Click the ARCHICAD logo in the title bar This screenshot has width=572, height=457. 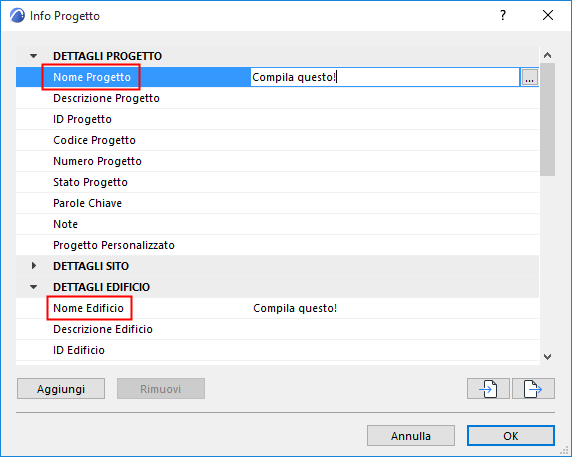(x=17, y=16)
